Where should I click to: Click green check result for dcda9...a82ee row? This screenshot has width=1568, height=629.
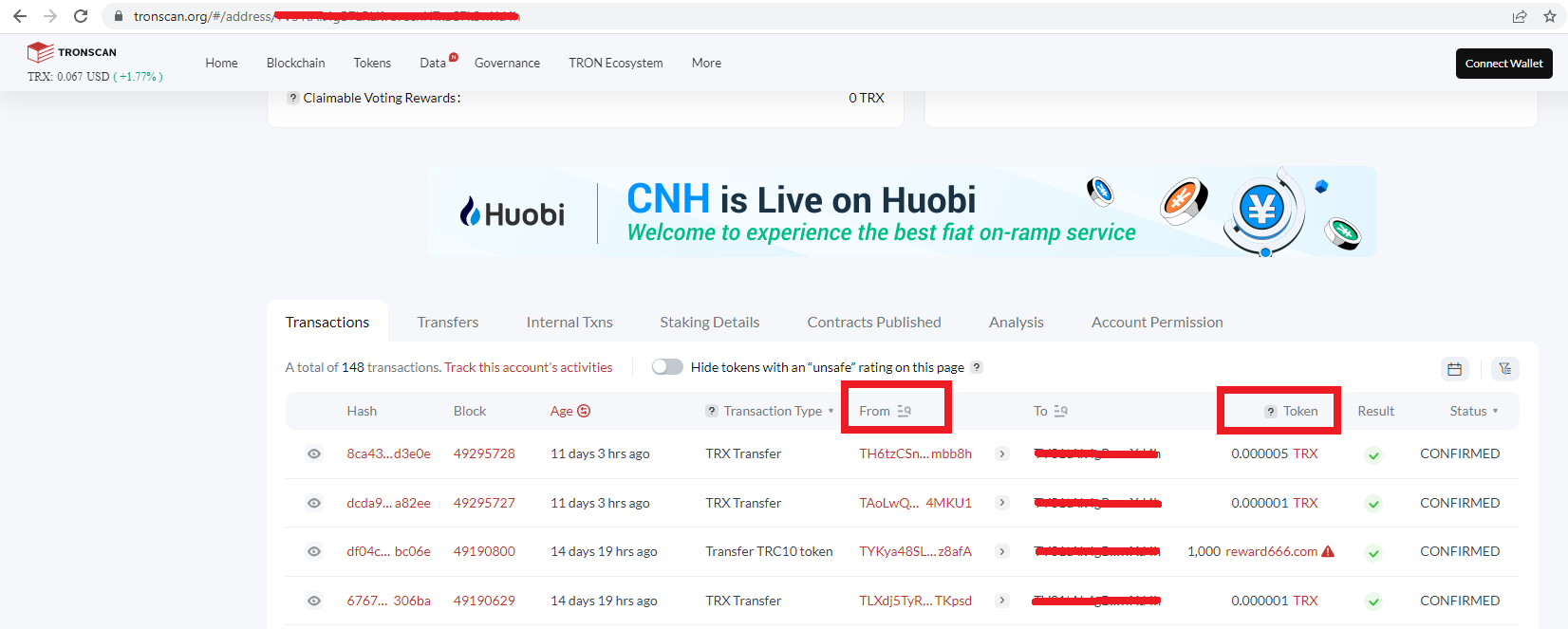tap(1373, 504)
